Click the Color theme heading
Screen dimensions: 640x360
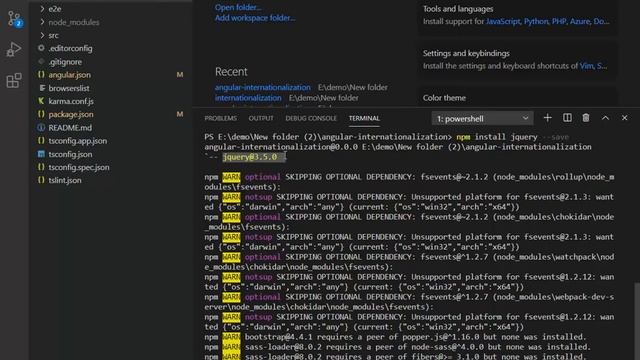click(444, 98)
